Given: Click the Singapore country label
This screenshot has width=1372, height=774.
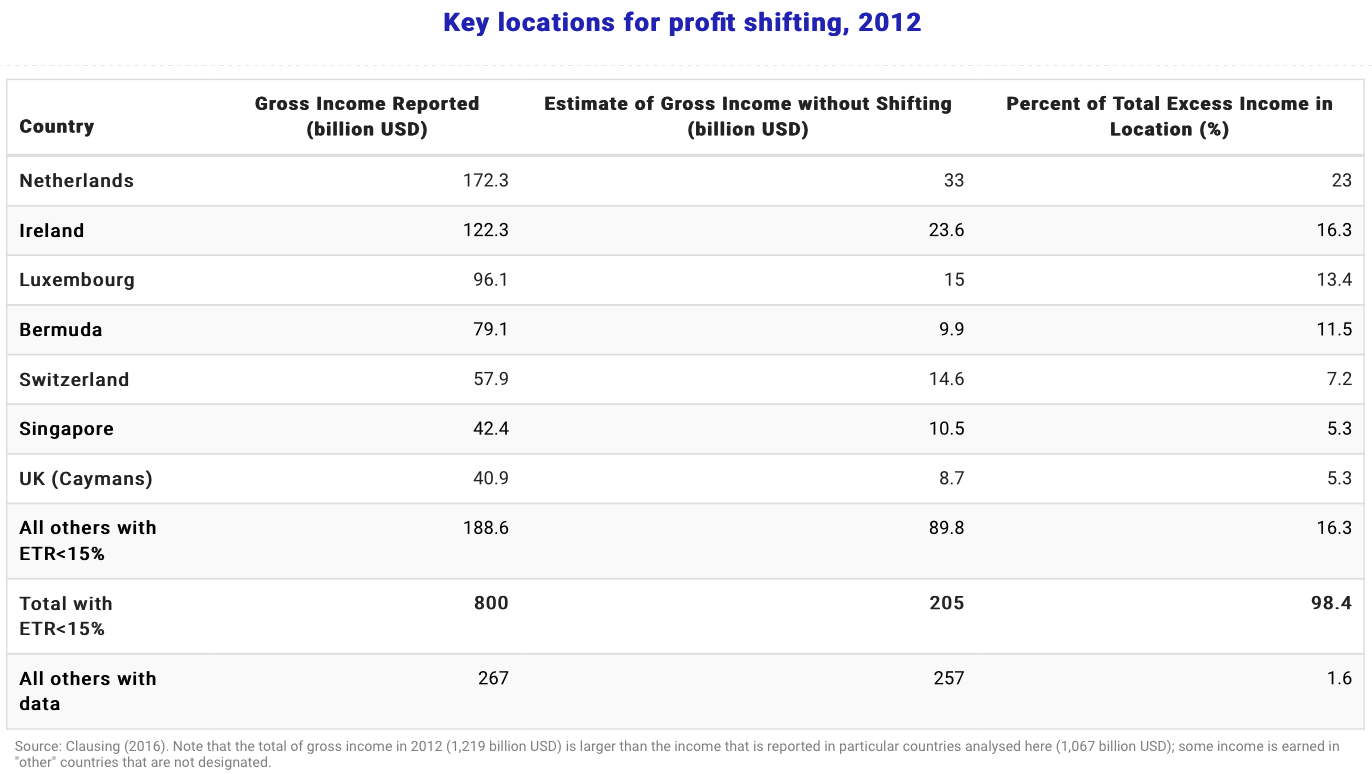Looking at the screenshot, I should click(x=65, y=429).
